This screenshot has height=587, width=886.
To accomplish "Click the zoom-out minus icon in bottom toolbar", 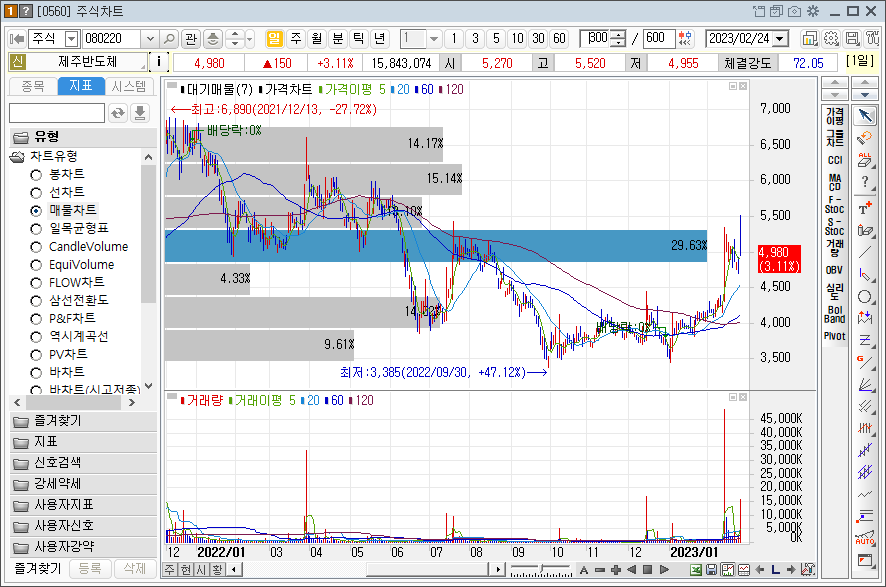I will 600,569.
